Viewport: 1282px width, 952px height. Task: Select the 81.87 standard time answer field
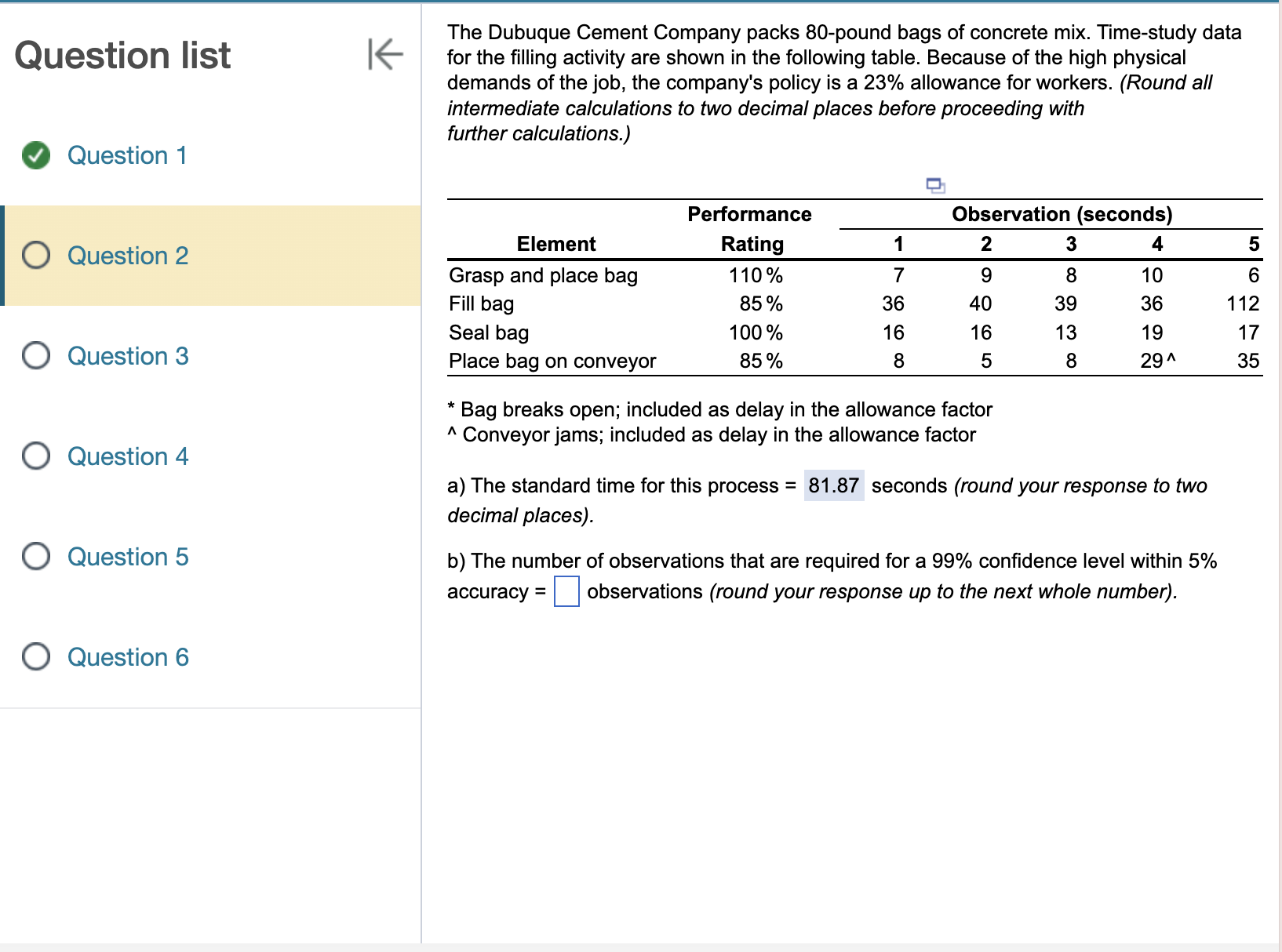[834, 486]
